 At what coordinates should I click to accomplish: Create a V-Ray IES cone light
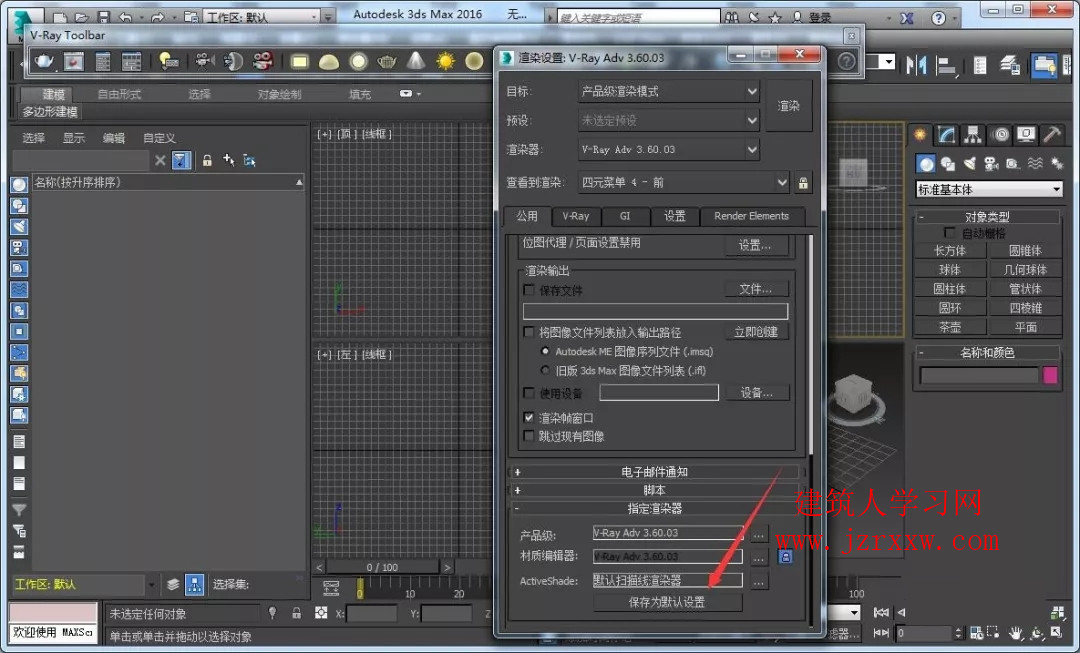point(416,62)
